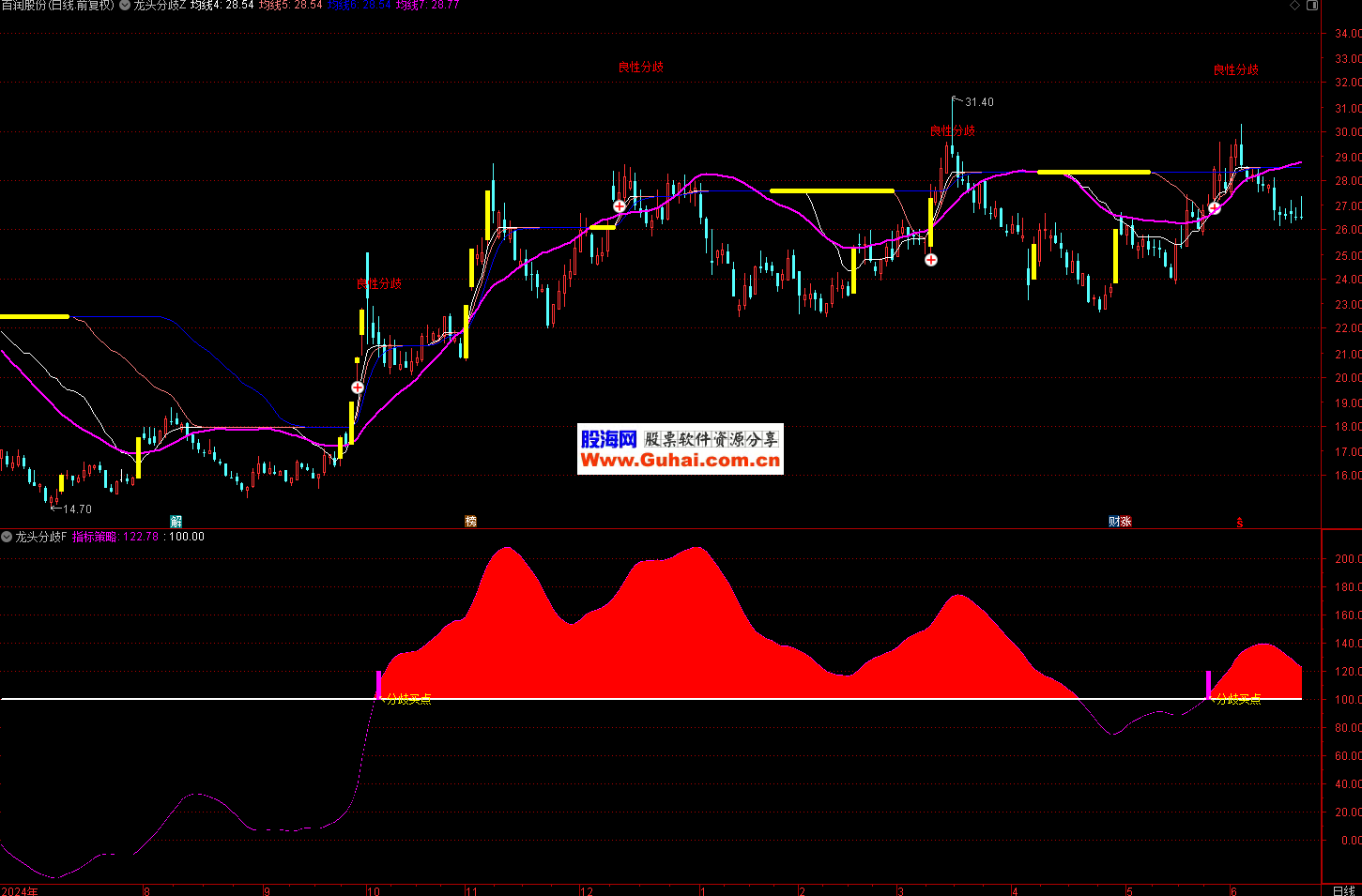Click the plus-circle signal marker below 25.00 in March
This screenshot has height=896, width=1362.
pos(931,260)
